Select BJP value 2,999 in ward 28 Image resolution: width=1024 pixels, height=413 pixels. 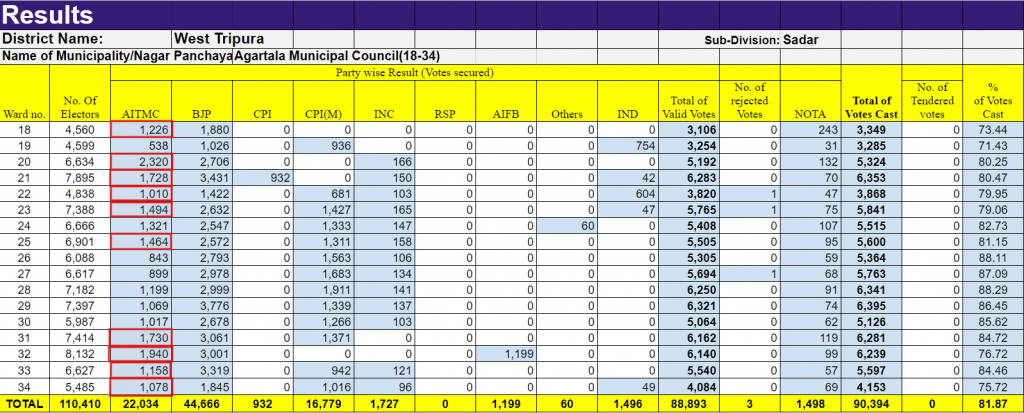click(202, 289)
